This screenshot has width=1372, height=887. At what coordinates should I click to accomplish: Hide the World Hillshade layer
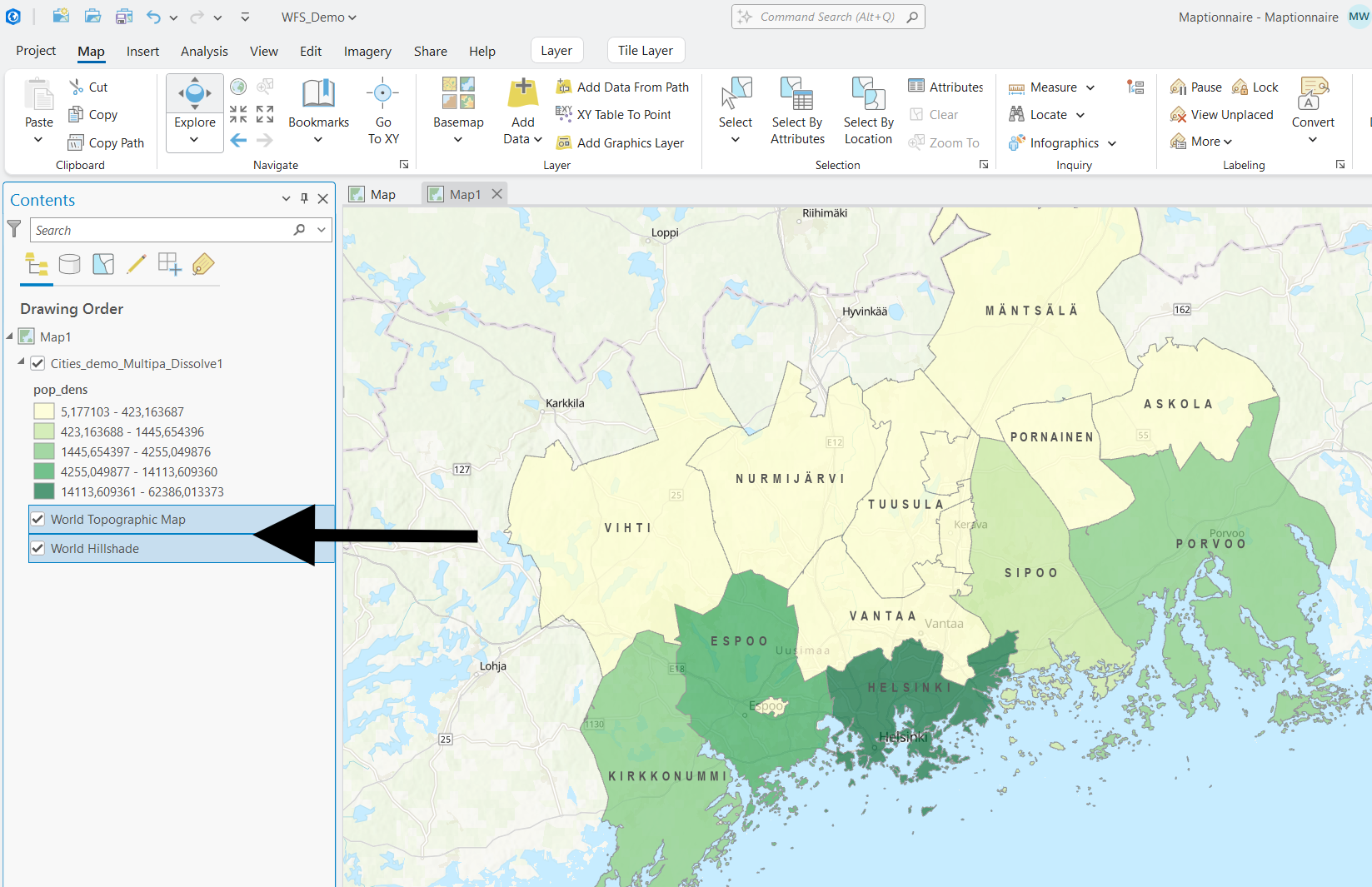[x=37, y=549]
